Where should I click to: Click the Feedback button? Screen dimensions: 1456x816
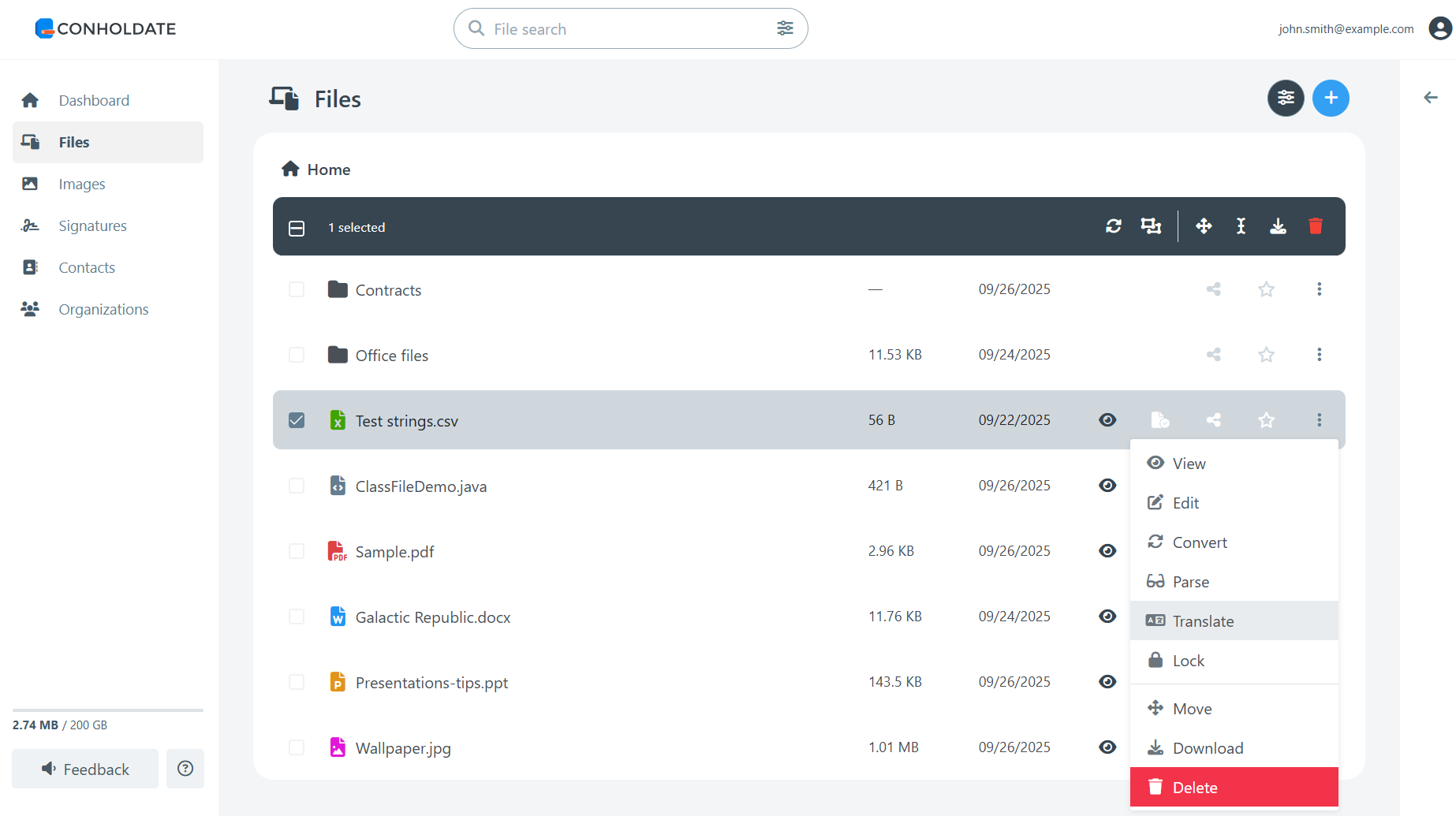(85, 769)
